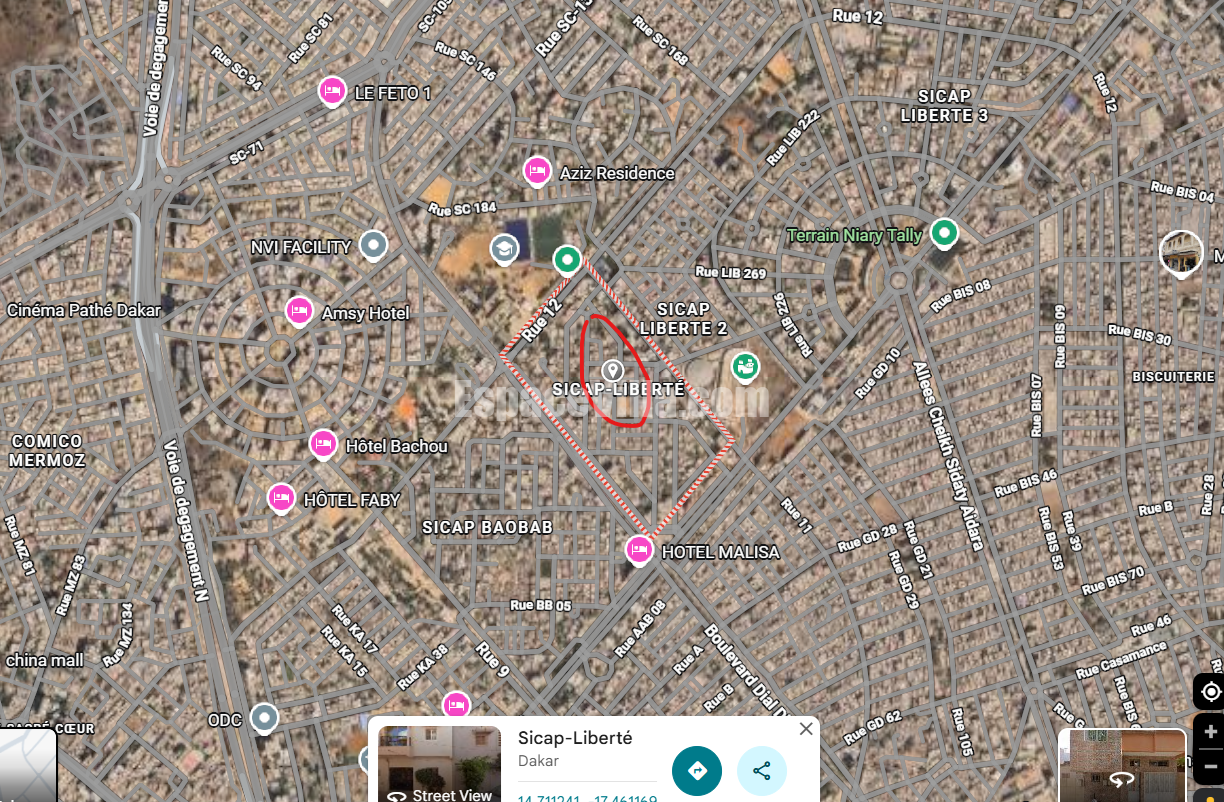1224x802 pixels.
Task: Click the Hôtel Bachou pin icon
Action: (322, 443)
